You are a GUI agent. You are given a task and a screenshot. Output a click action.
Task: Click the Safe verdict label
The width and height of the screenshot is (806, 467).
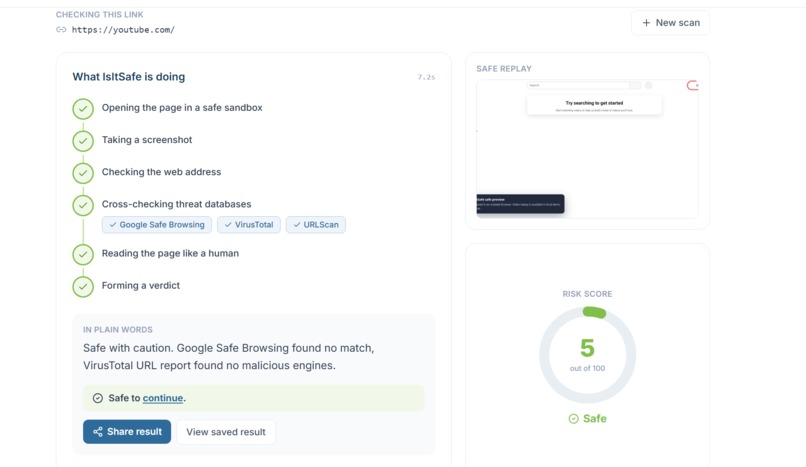pos(595,419)
